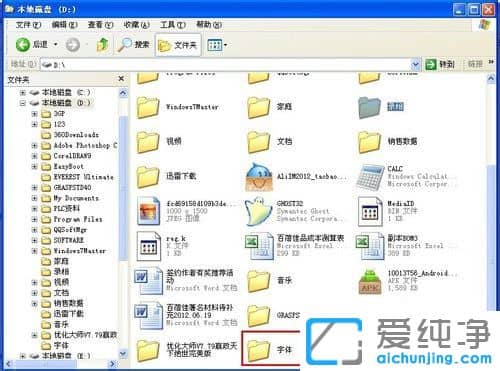Screen dimensions: 500x371
Task: Open the 工具(T) menu
Action: coord(172,25)
